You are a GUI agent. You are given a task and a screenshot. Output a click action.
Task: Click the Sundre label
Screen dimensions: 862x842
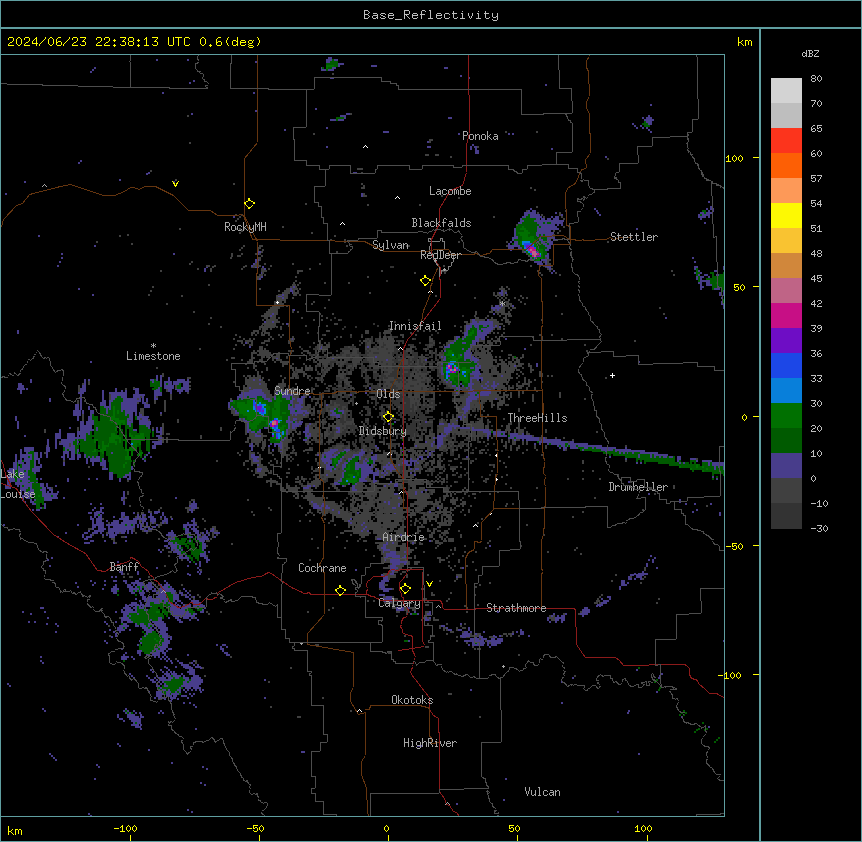tap(292, 391)
